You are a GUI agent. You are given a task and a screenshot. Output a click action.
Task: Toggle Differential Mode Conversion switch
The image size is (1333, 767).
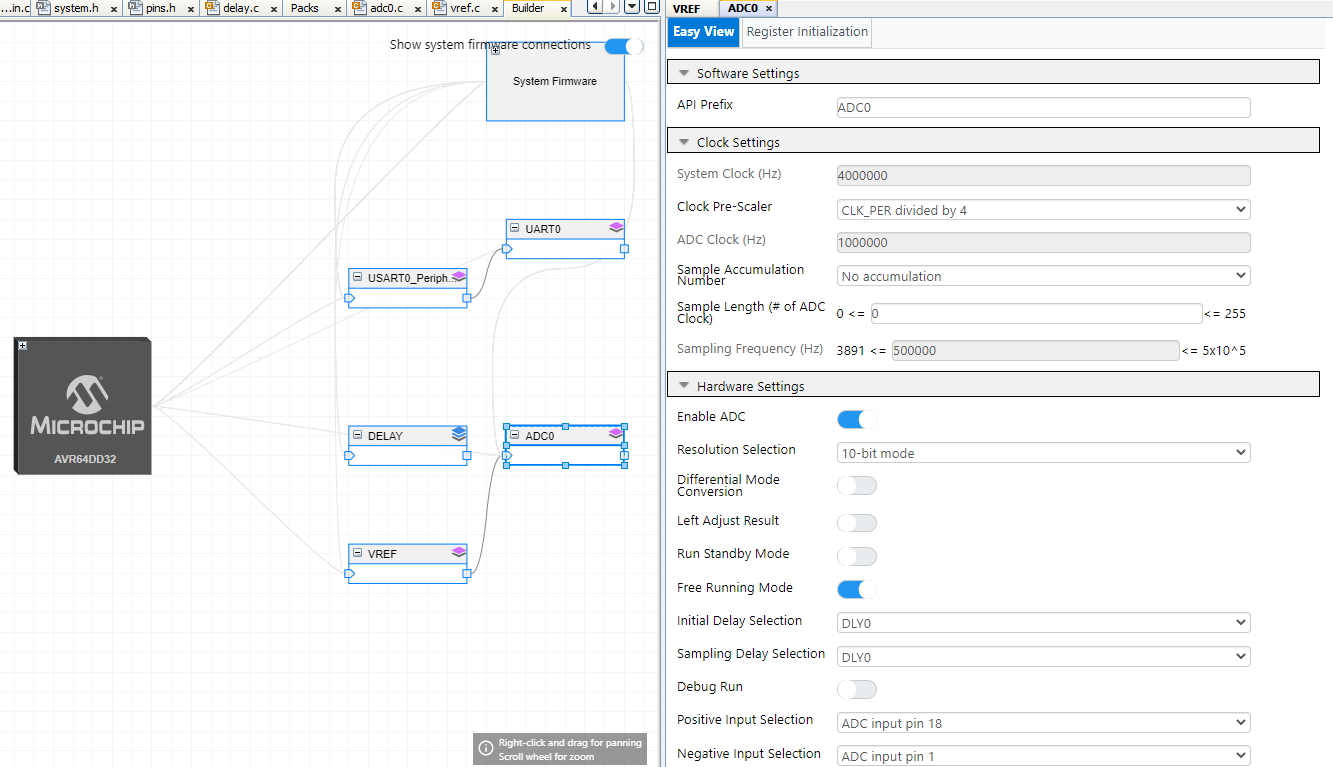(x=857, y=486)
